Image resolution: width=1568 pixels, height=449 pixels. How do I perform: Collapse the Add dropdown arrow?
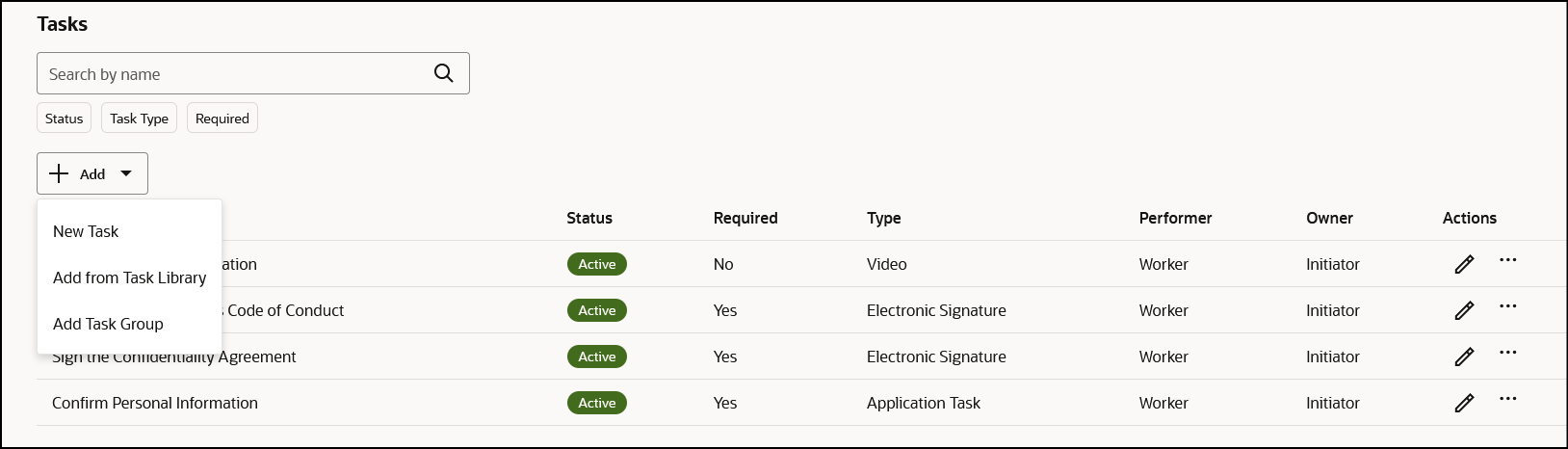[x=126, y=174]
